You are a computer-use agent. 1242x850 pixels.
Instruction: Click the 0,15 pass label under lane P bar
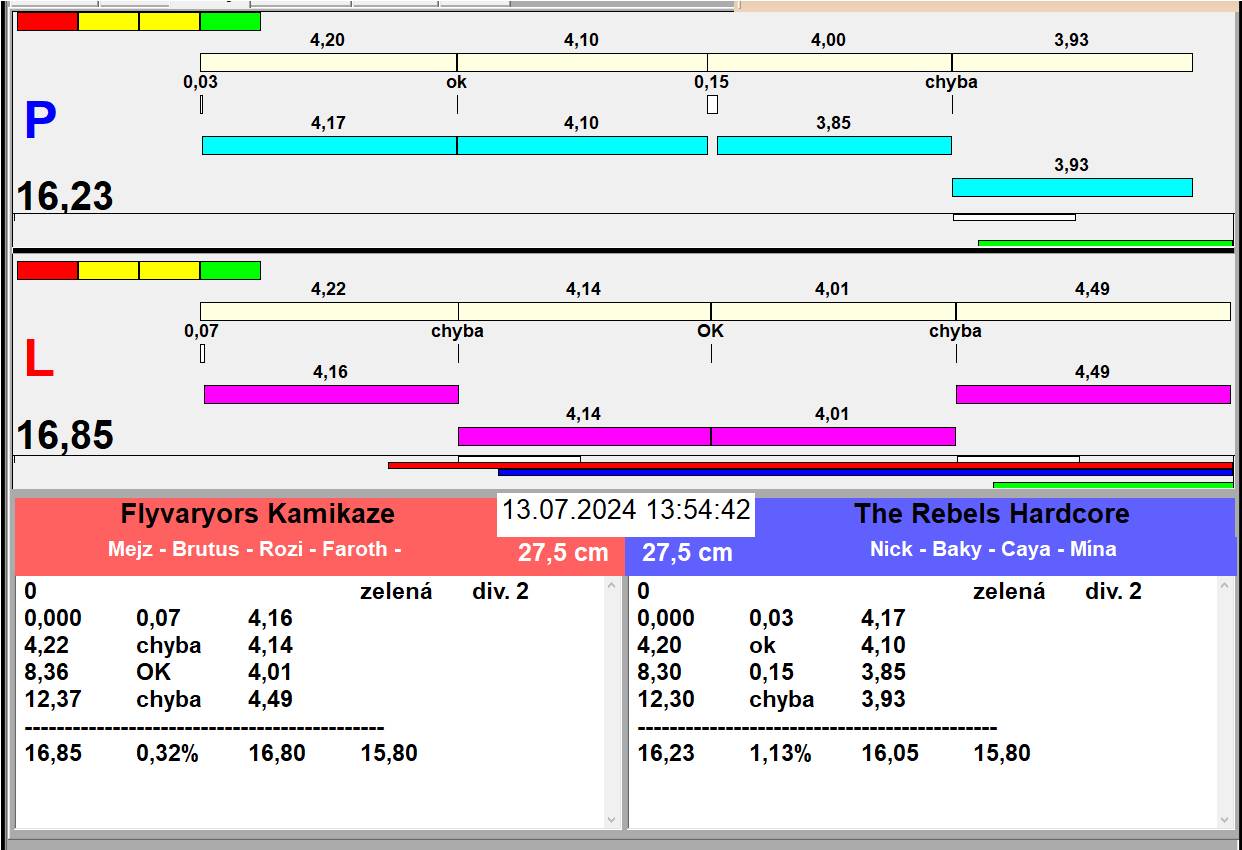pos(712,82)
